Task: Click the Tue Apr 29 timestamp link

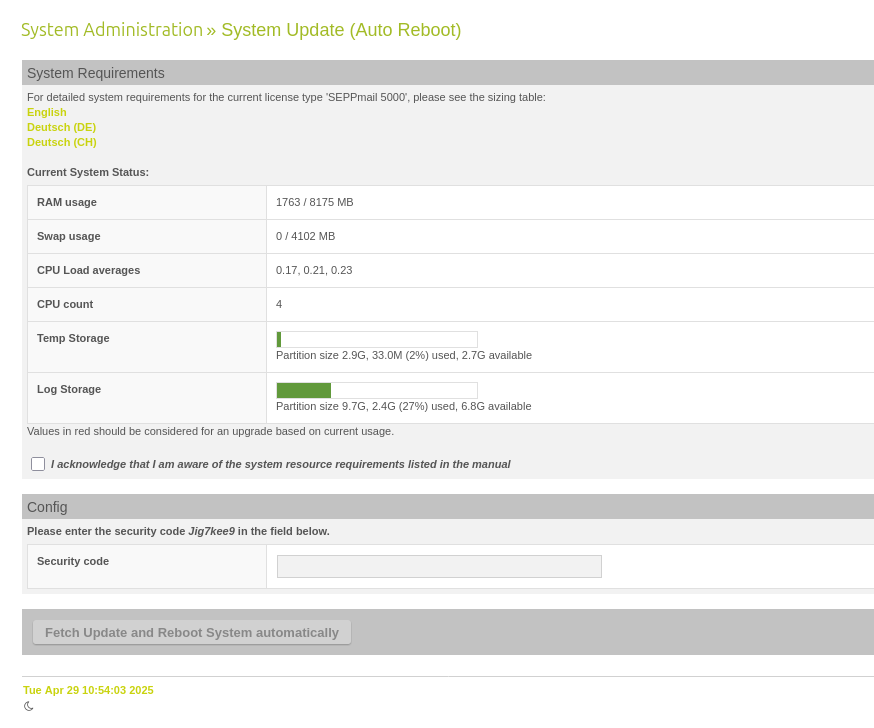Action: tap(87, 690)
